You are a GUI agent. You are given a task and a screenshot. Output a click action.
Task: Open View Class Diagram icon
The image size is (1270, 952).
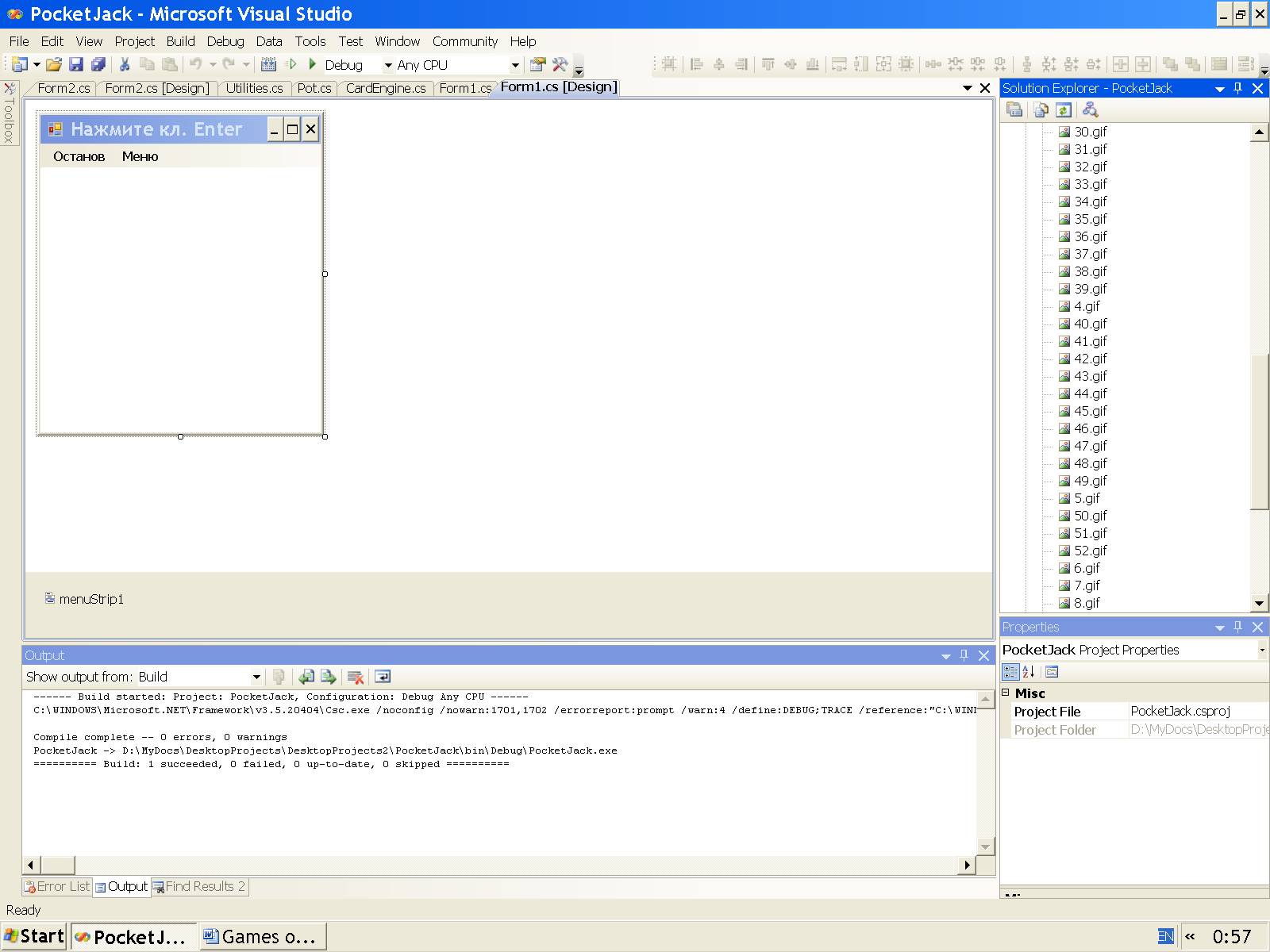1090,110
